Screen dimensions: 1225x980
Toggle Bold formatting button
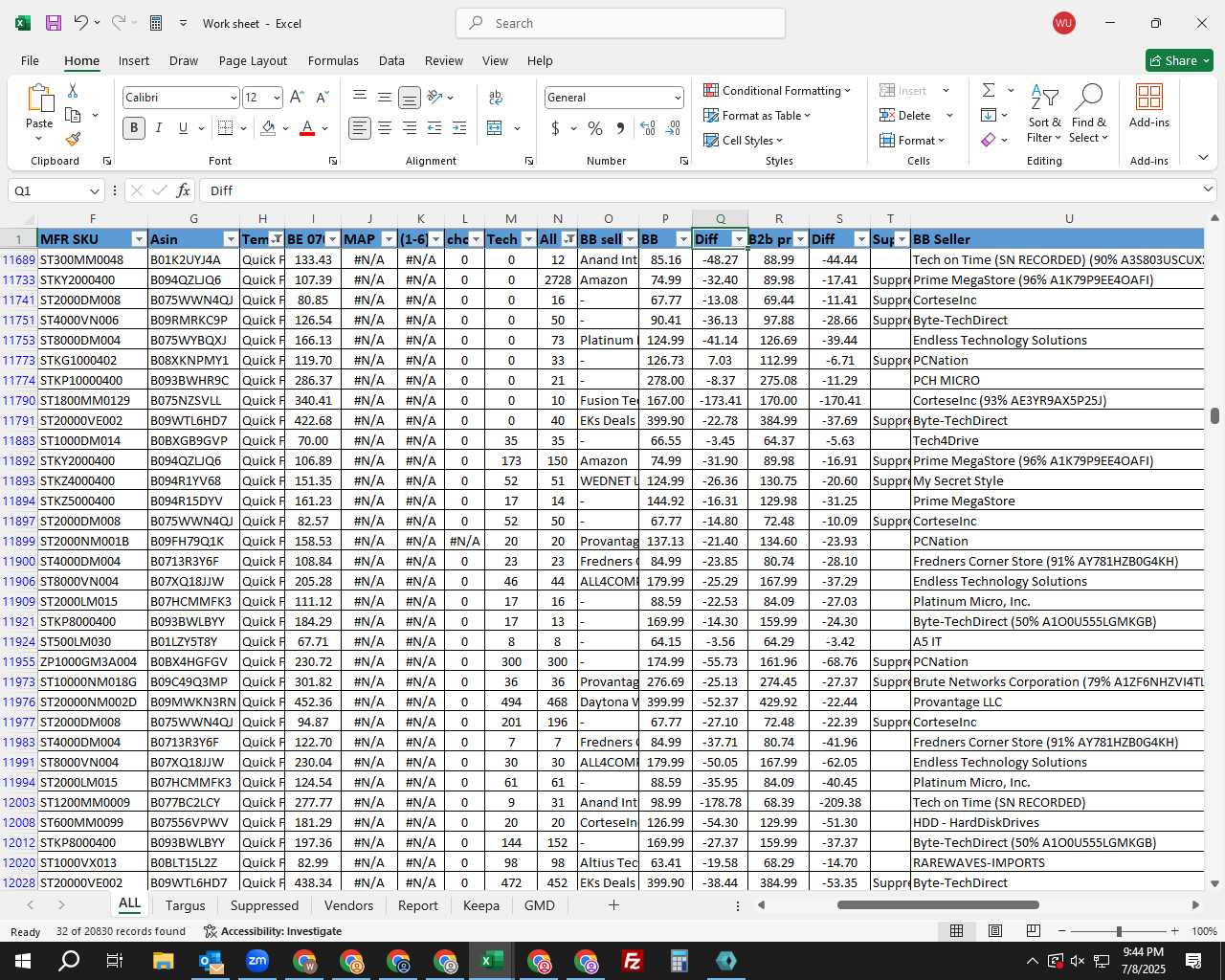134,128
